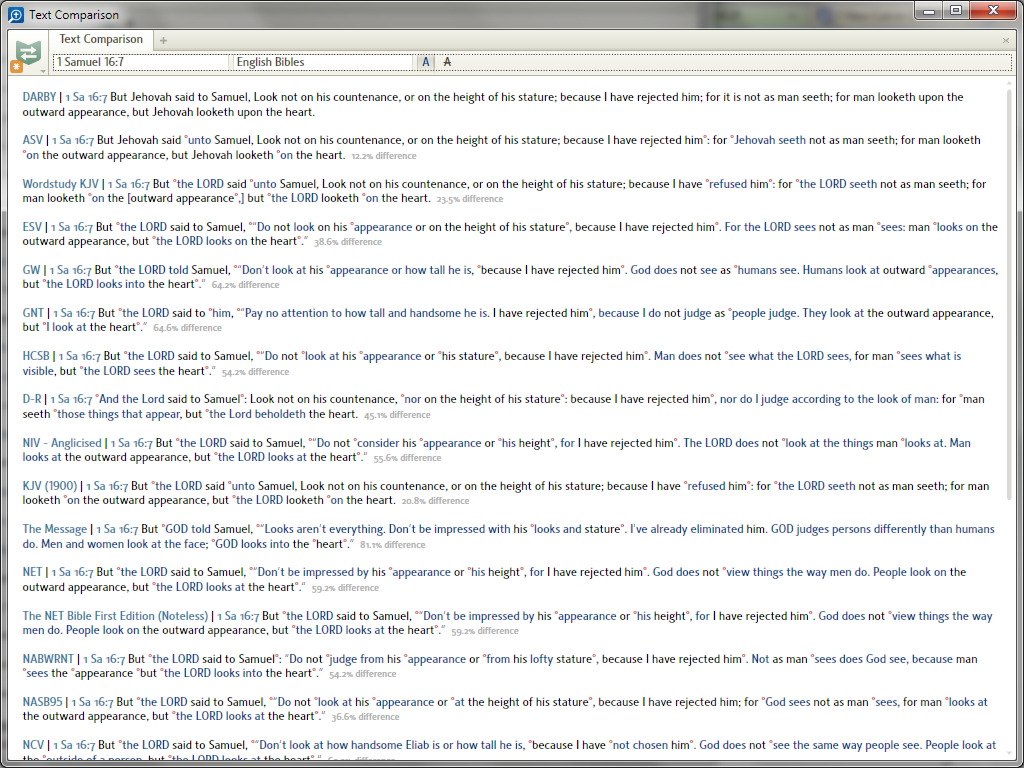Open the HCSB version link

[36, 357]
